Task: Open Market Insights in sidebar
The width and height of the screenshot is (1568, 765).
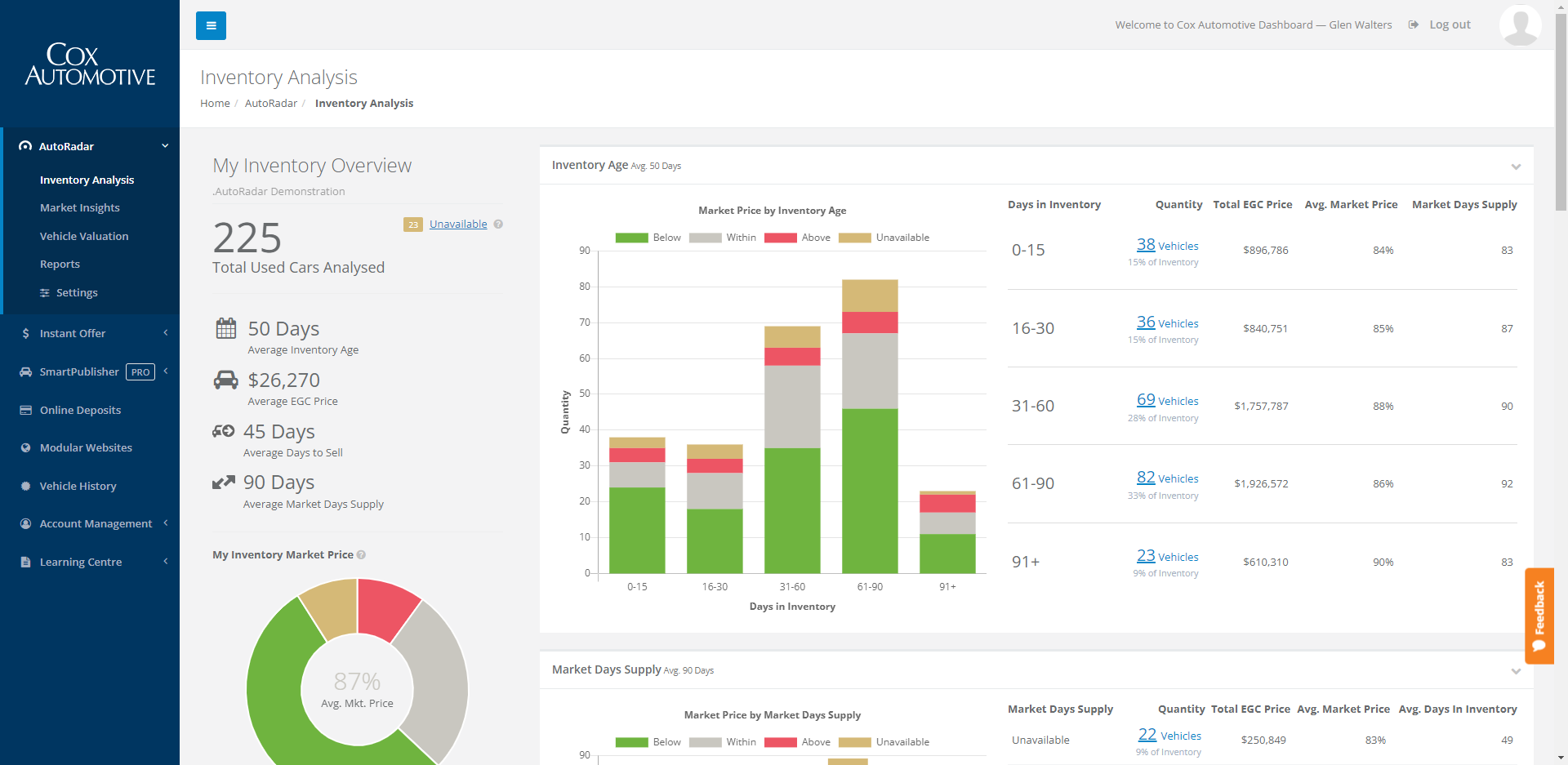Action: click(80, 208)
